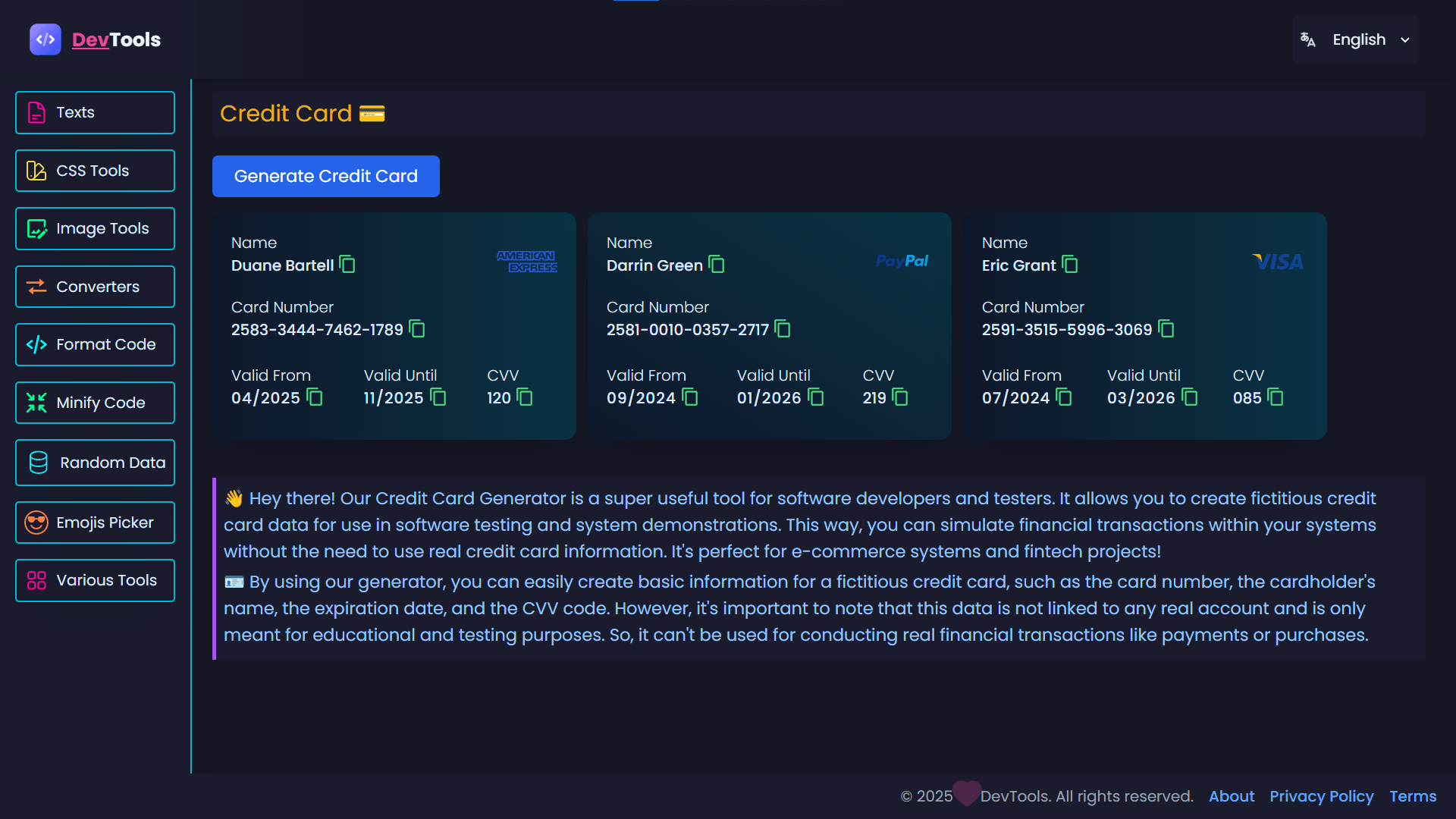Image resolution: width=1456 pixels, height=819 pixels.
Task: Open the Minify Code tool
Action: (x=95, y=403)
